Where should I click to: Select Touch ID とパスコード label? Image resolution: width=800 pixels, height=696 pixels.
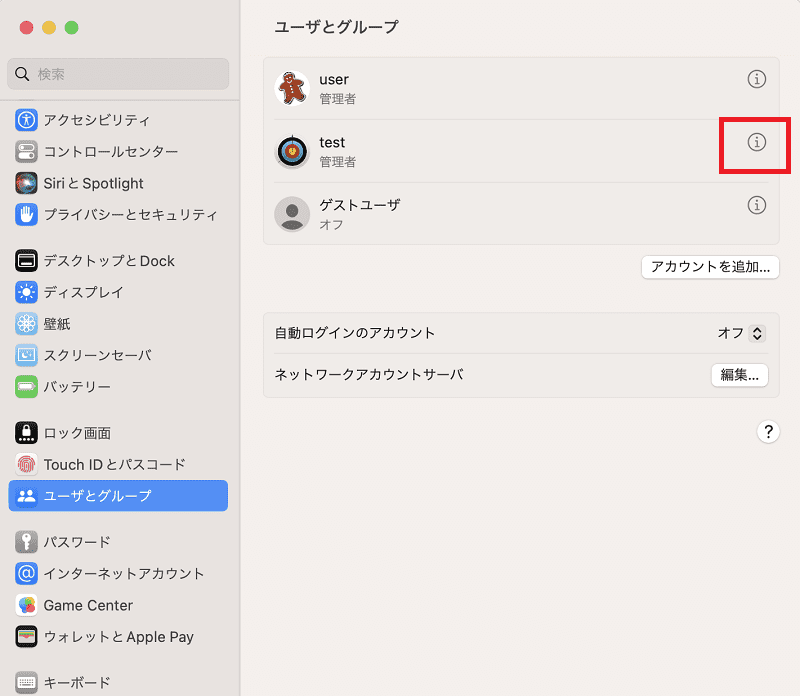[x=114, y=464]
